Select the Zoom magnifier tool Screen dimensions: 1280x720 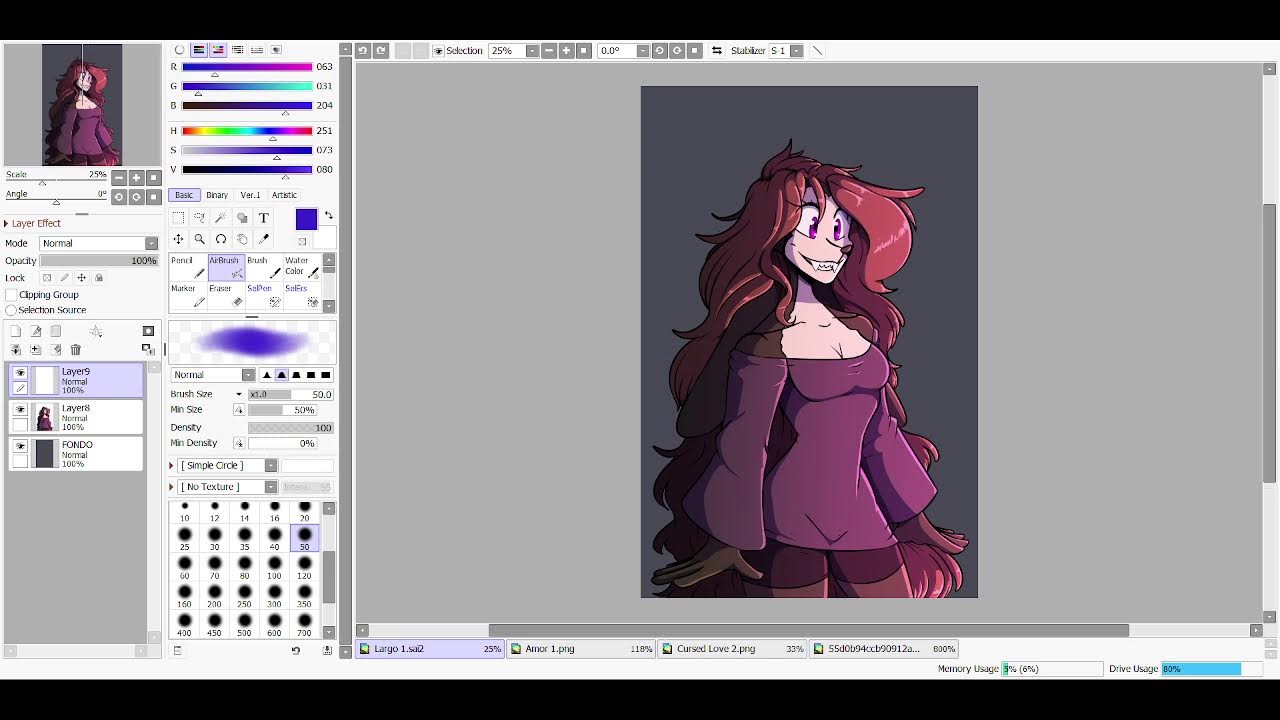(x=200, y=239)
